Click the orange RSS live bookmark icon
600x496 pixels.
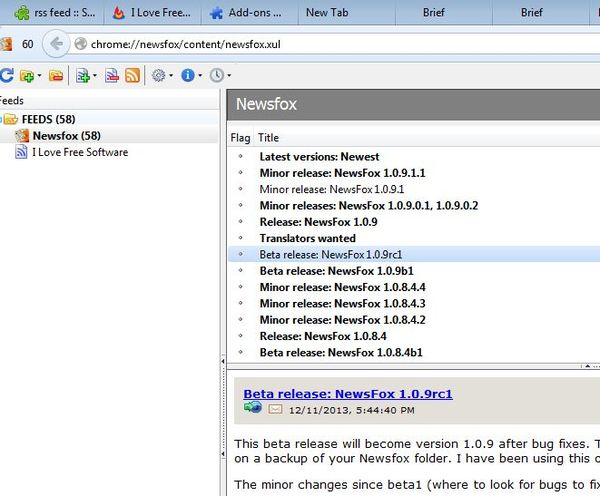pos(130,75)
